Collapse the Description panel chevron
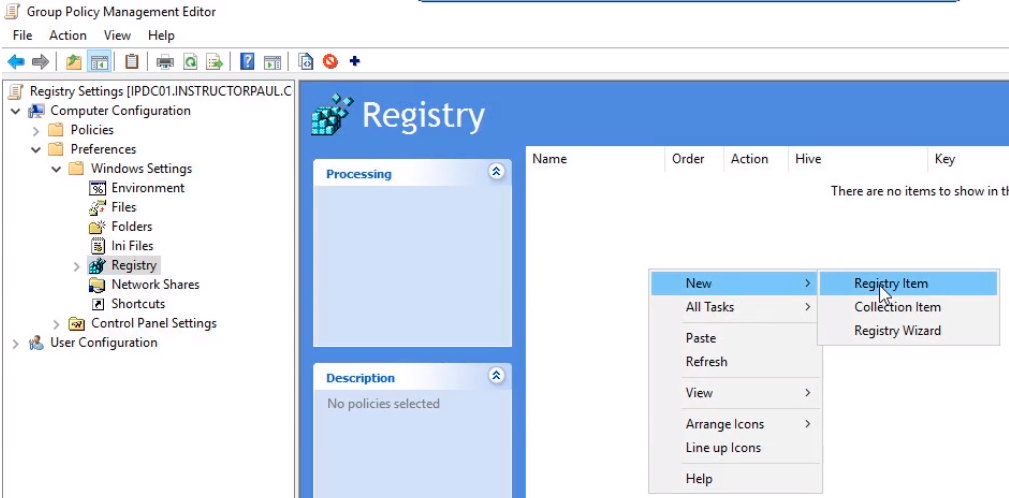 pyautogui.click(x=496, y=375)
